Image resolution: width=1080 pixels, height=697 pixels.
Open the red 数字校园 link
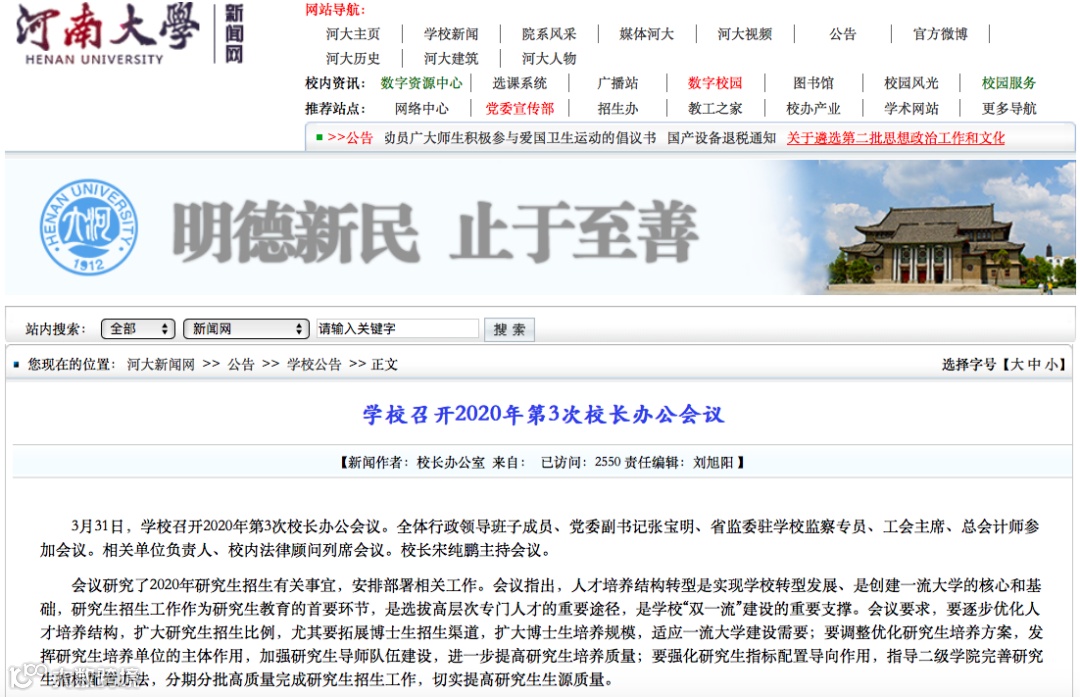click(x=715, y=83)
